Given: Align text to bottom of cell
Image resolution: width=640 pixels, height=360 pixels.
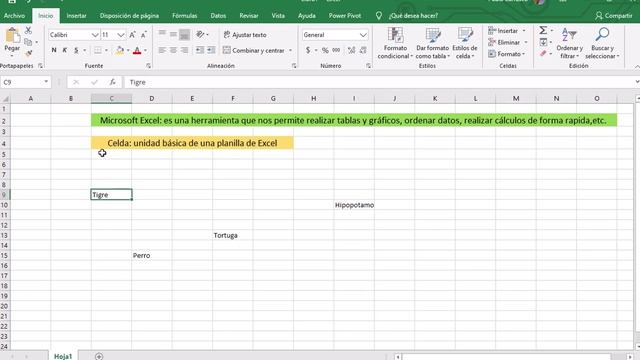Looking at the screenshot, I should coord(184,34).
